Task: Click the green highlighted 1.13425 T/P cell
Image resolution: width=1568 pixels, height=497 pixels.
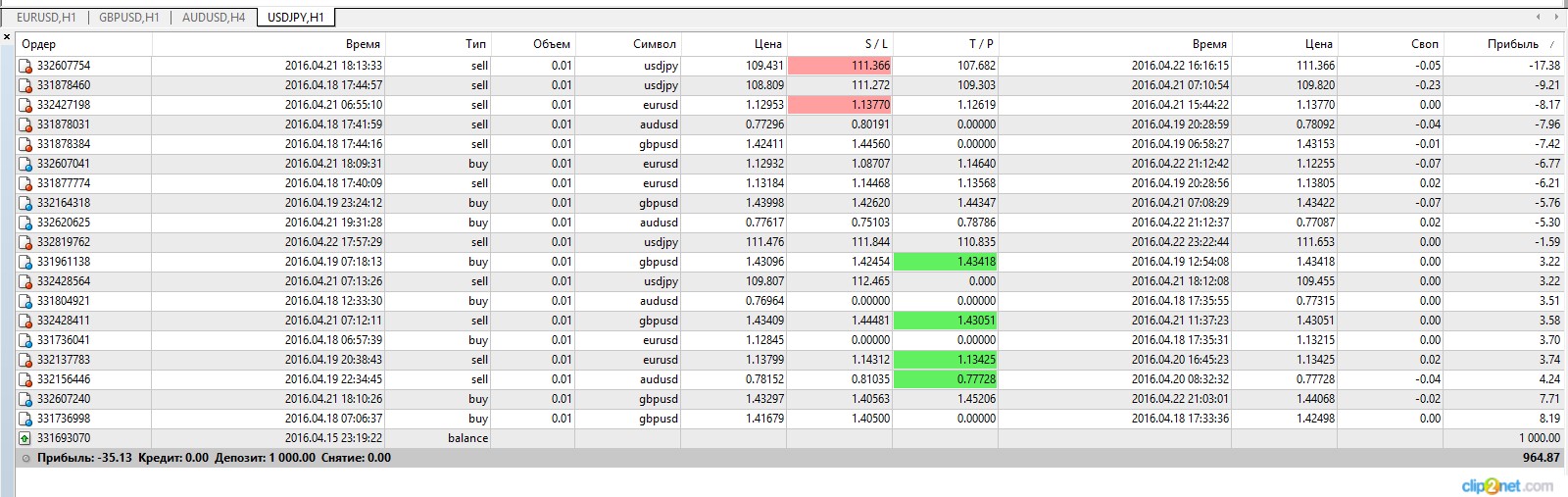Action: point(946,360)
